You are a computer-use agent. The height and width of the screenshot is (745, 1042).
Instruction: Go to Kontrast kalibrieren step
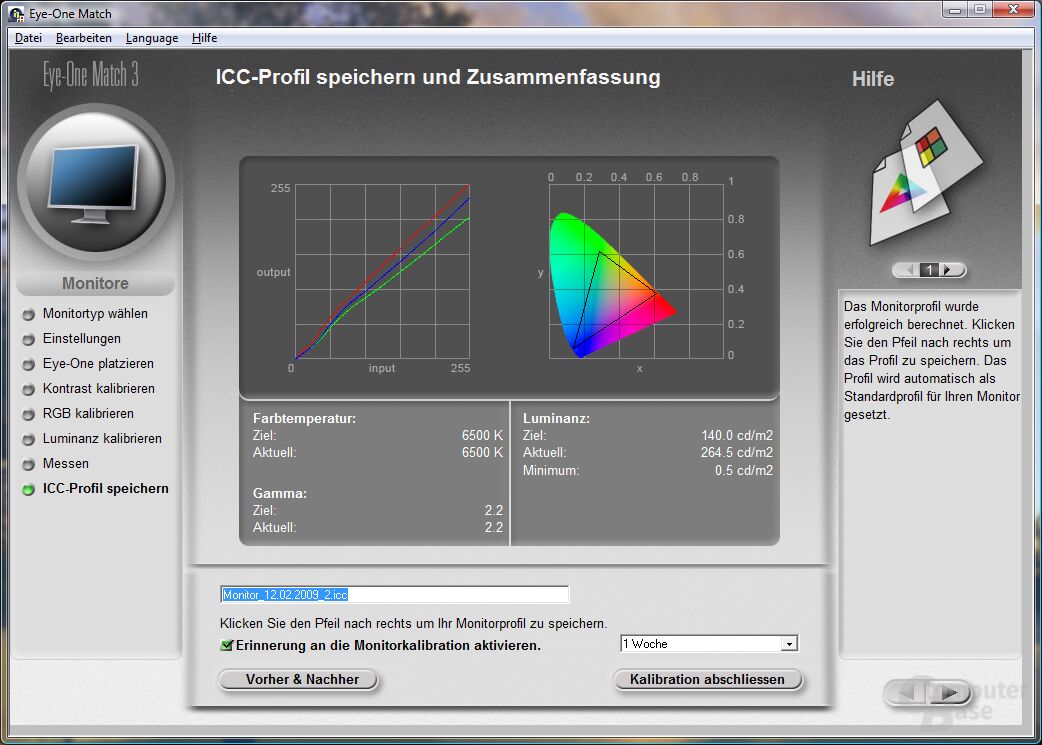(x=98, y=388)
